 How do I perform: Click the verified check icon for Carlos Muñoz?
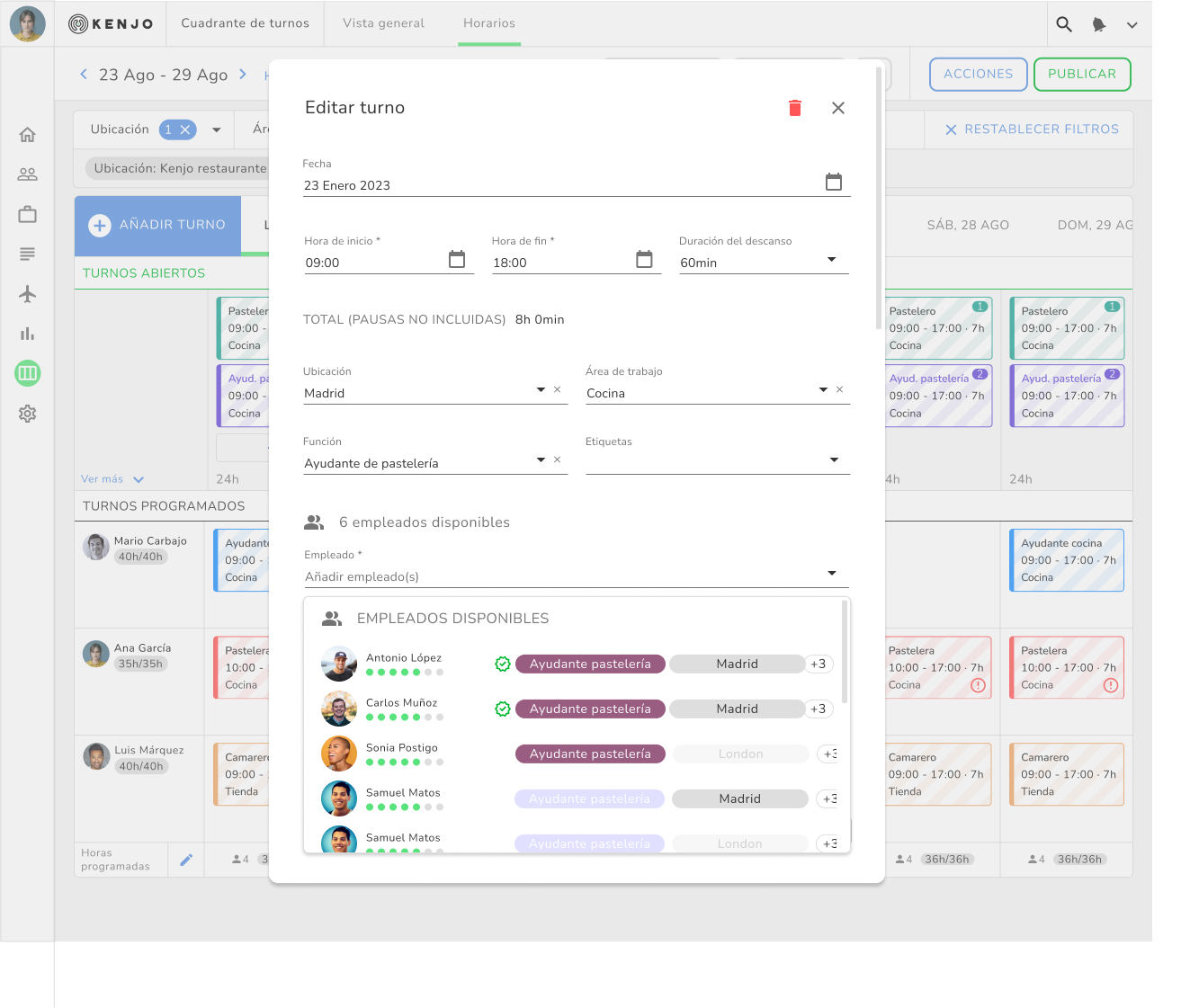[503, 709]
